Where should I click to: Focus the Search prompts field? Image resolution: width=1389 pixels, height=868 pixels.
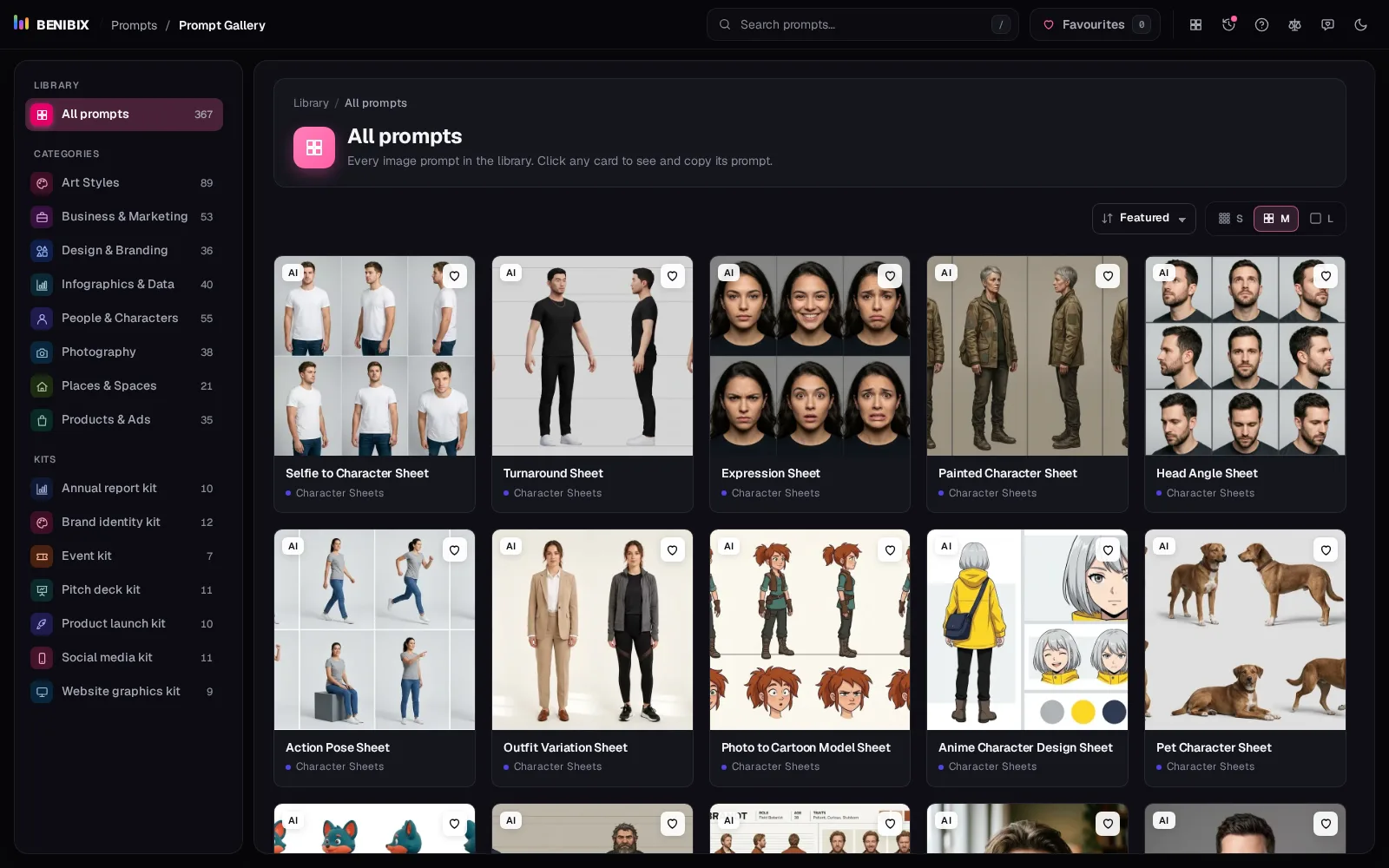coord(862,25)
